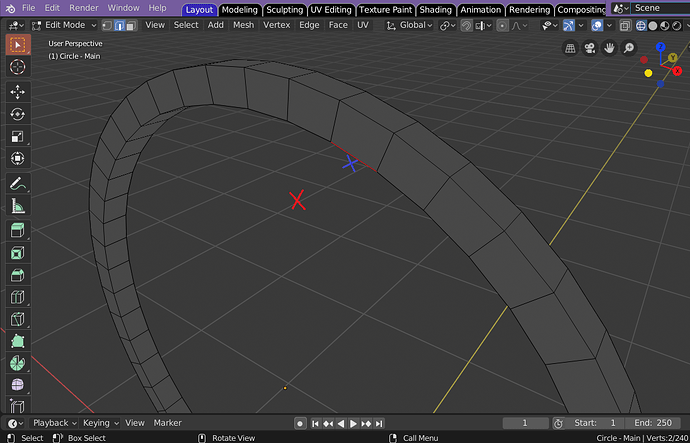This screenshot has width=690, height=443.
Task: Select the Measure tool
Action: tap(18, 206)
